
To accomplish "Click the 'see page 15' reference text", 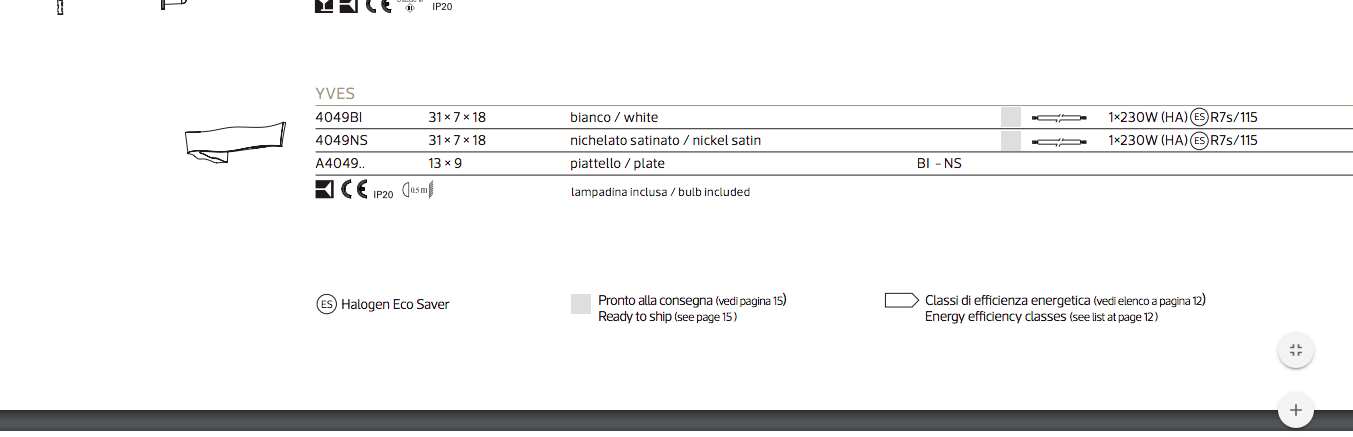I will click(x=705, y=317).
